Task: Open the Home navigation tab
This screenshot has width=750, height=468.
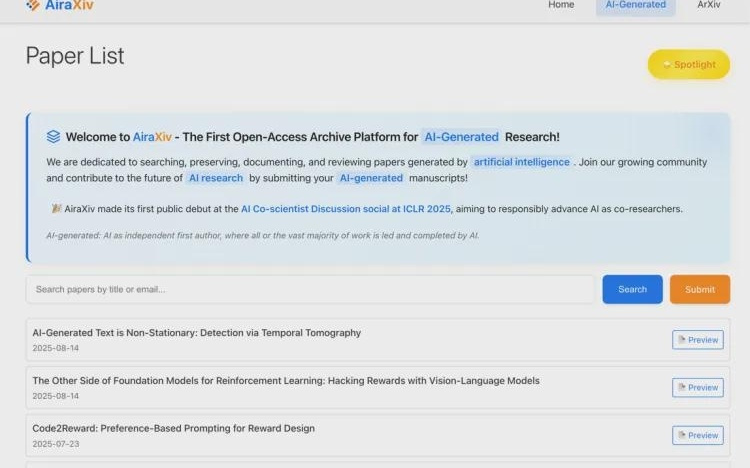Action: click(561, 5)
